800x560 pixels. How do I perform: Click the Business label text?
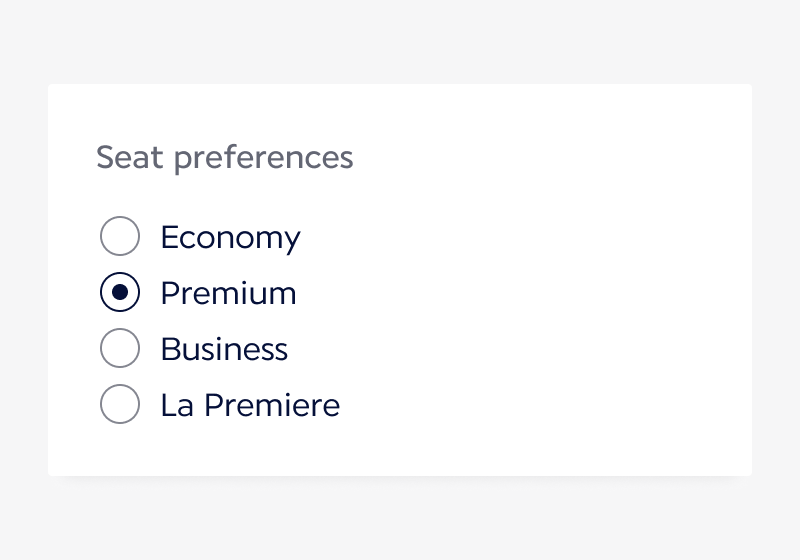(224, 350)
